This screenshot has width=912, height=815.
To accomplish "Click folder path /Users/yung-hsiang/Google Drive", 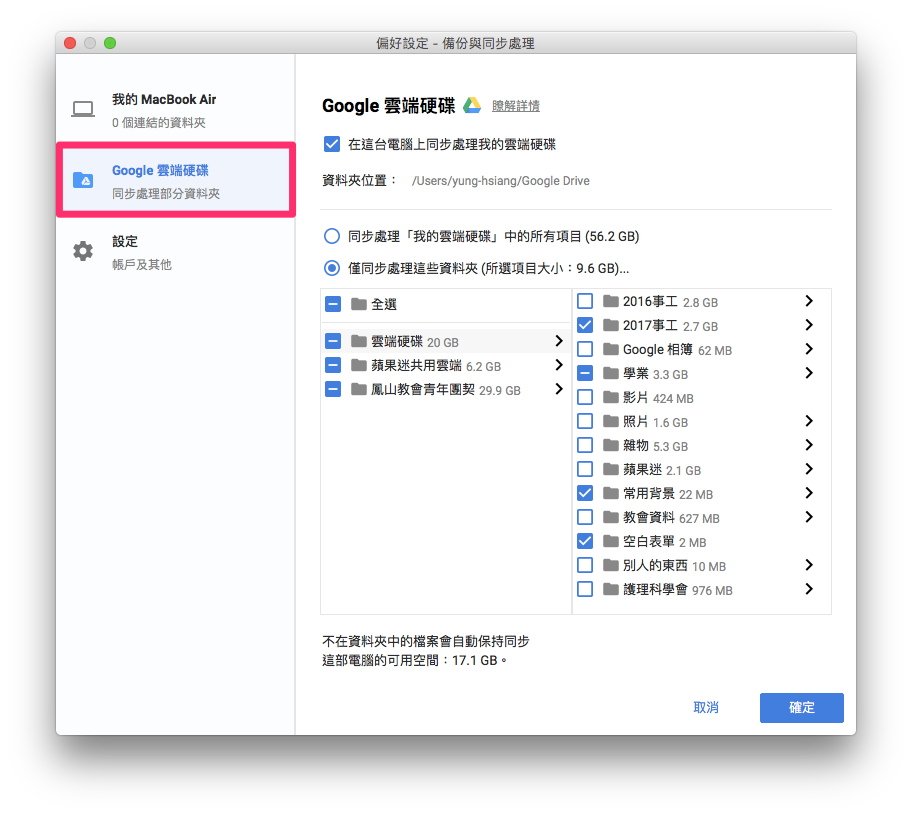I will 500,181.
